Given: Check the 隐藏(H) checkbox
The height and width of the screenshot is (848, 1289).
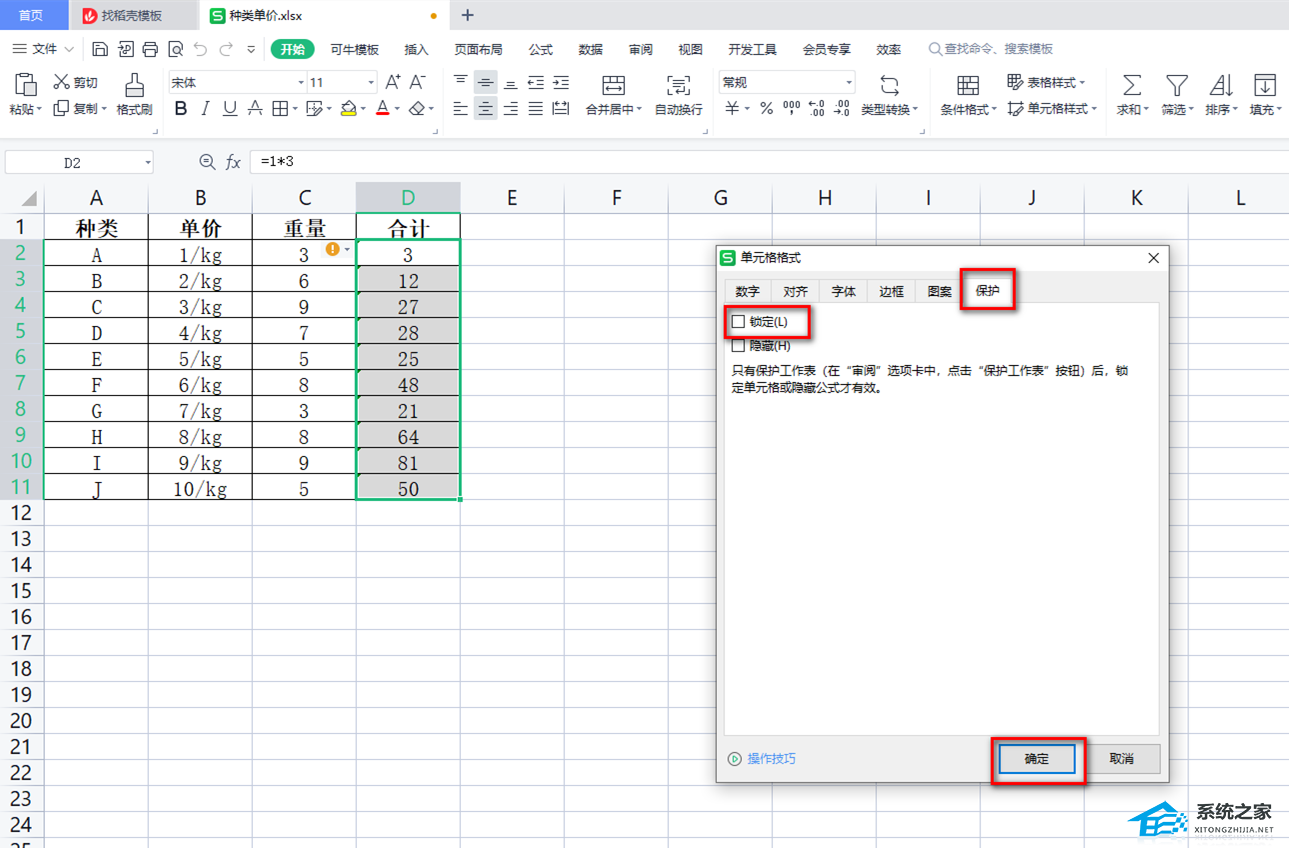Looking at the screenshot, I should point(739,346).
